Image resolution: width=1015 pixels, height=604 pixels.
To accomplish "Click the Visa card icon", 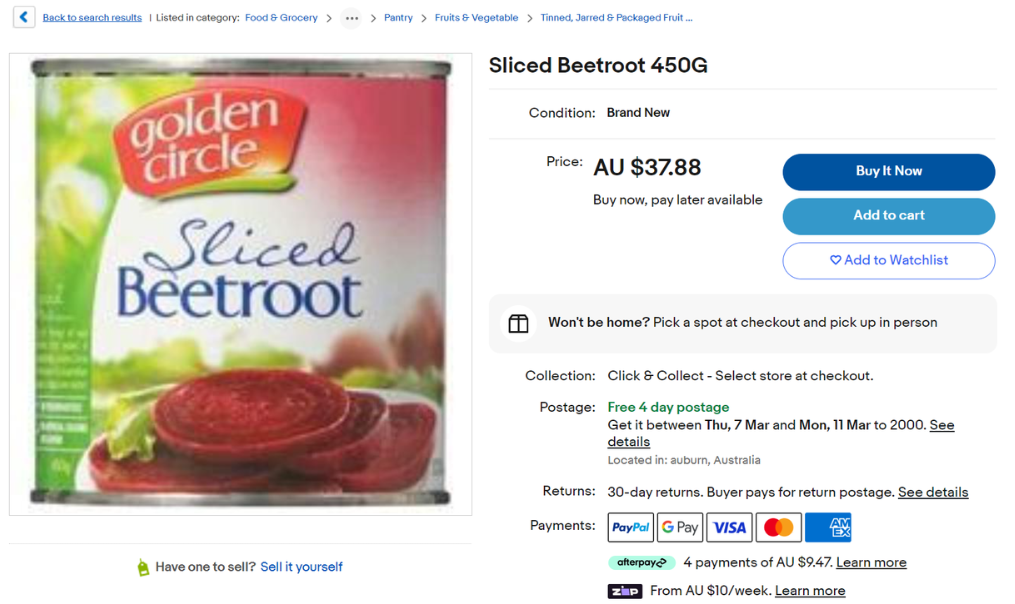I will coord(729,527).
